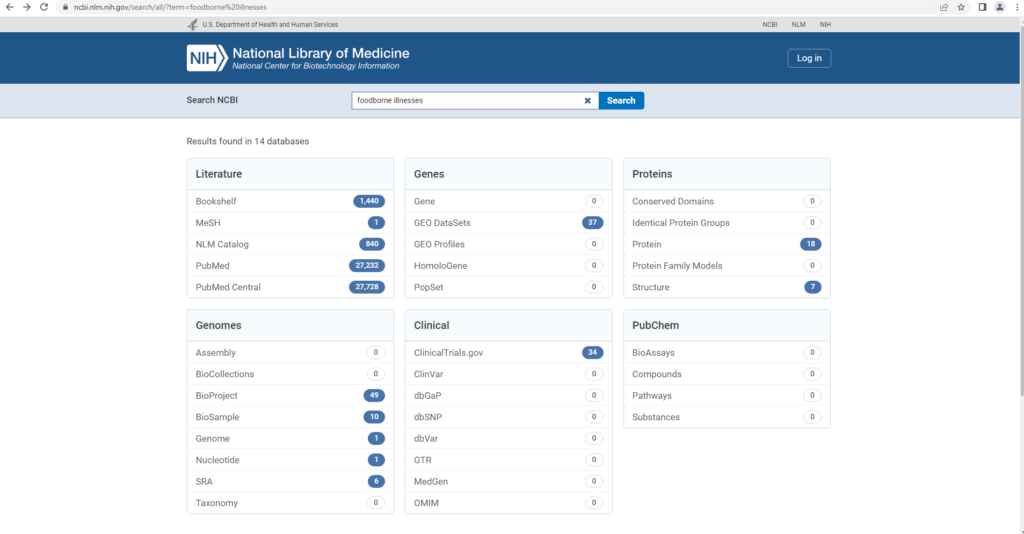Click the site lock icon in address bar
This screenshot has width=1024, height=534.
pyautogui.click(x=65, y=7)
